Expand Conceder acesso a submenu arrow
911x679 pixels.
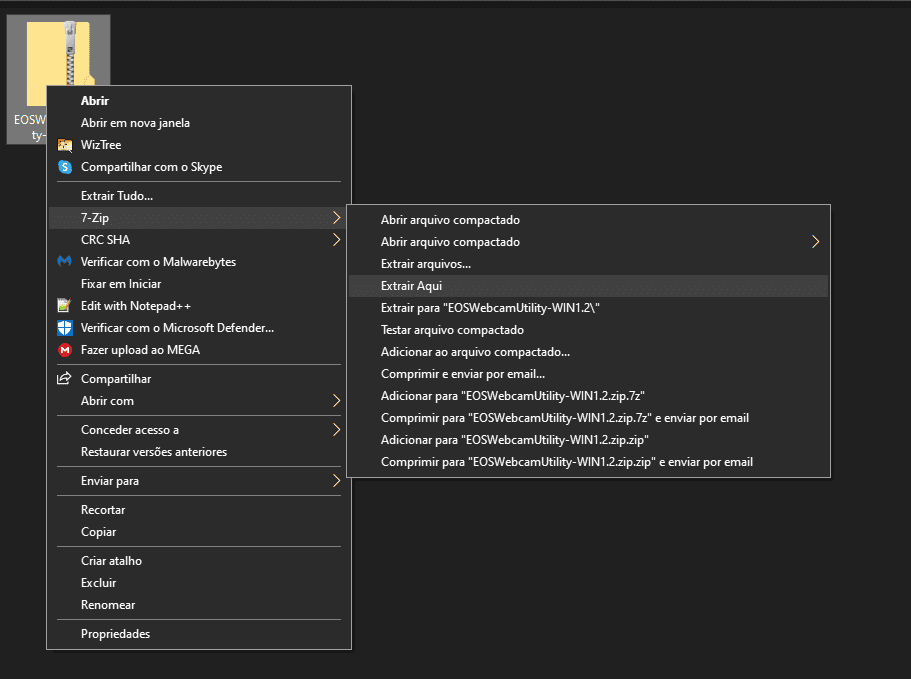click(335, 430)
